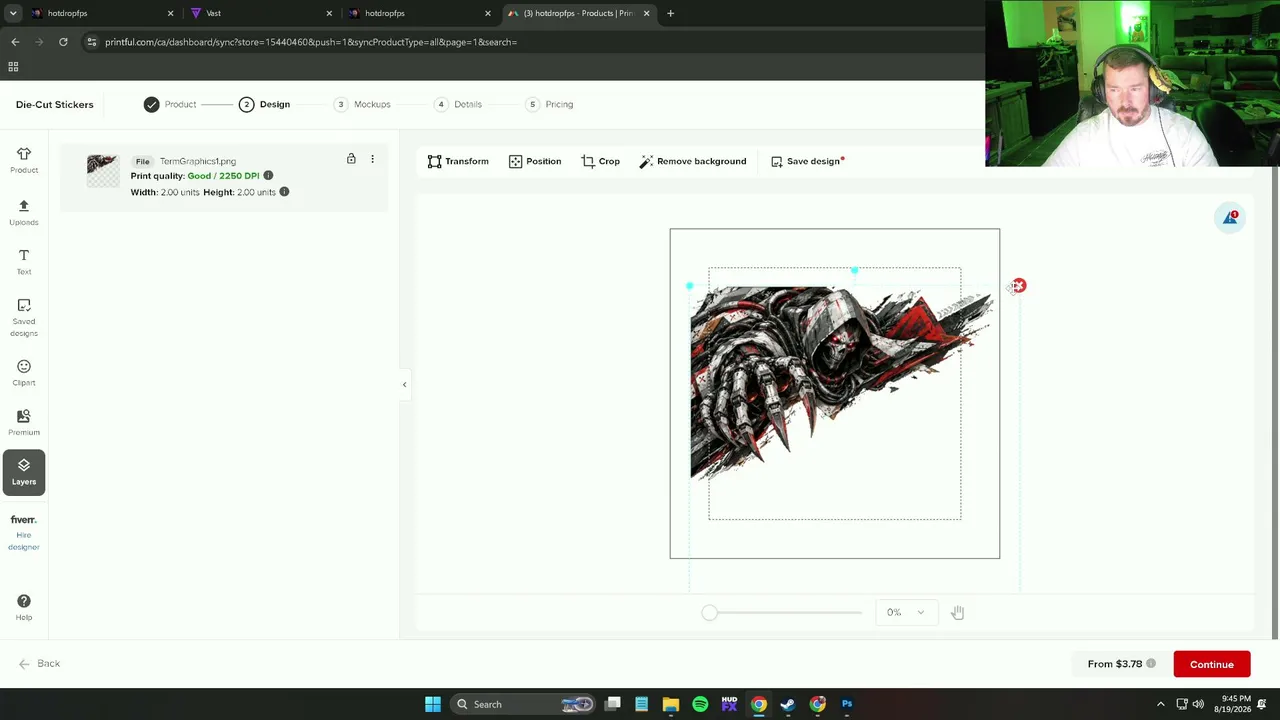Go to the Pricing step
Viewport: 1280px width, 720px height.
549,104
